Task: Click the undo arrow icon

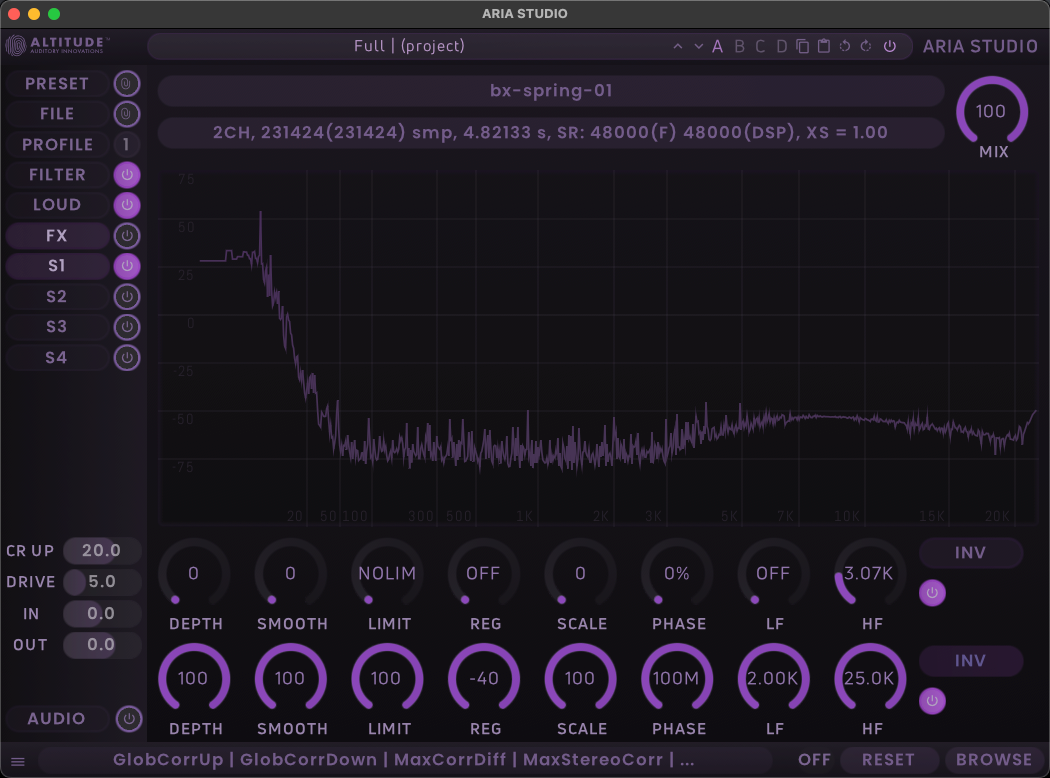Action: coord(845,46)
